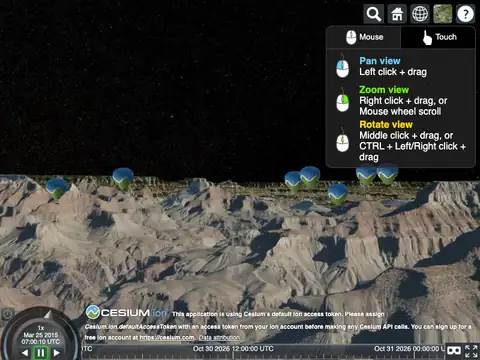This screenshot has height=360, width=480.
Task: Click the 'Left click + drag' text
Action: click(393, 72)
